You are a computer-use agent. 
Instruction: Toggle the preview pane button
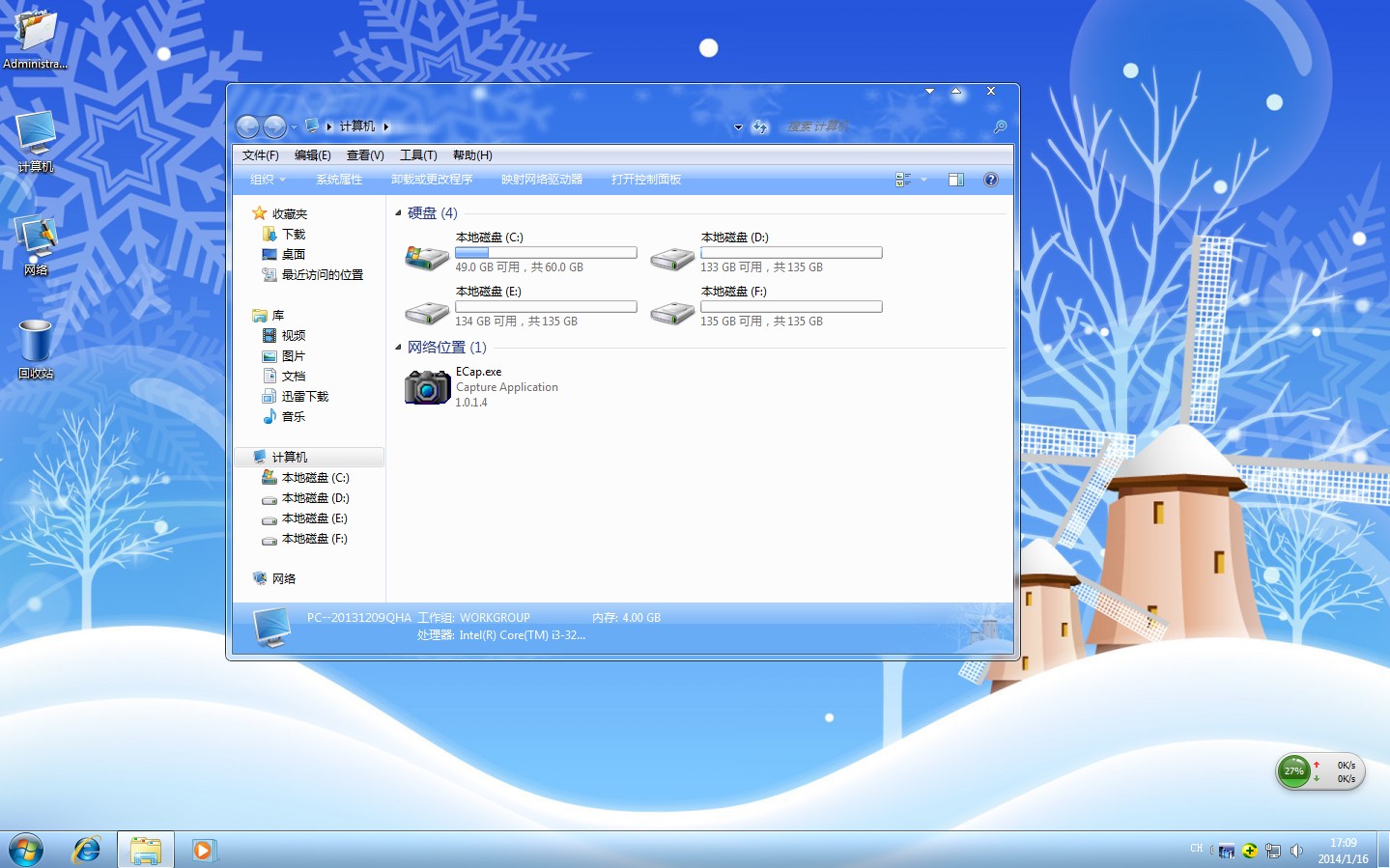956,180
